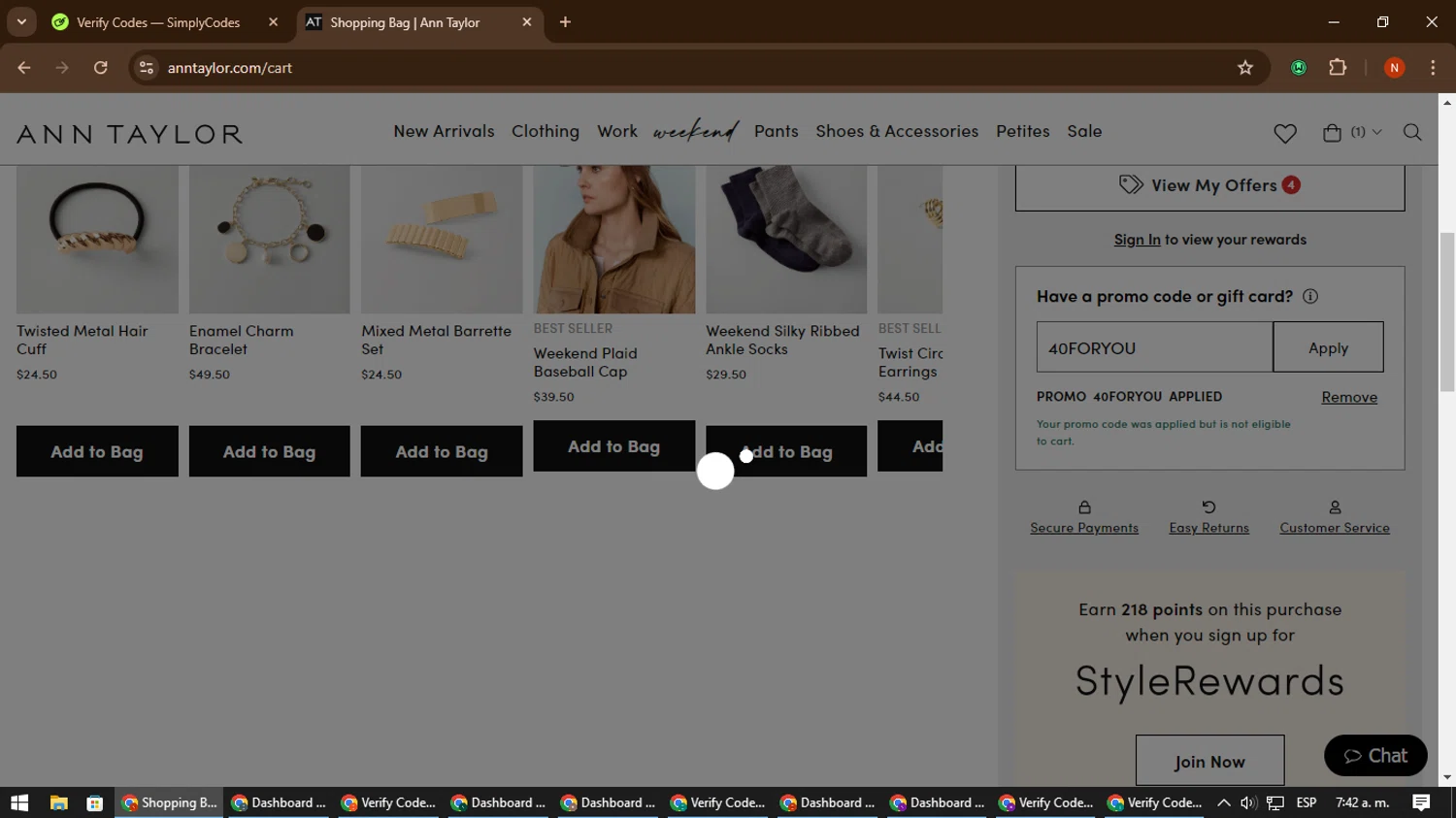Open the Secure Payments link
The image size is (1456, 818).
pyautogui.click(x=1084, y=528)
